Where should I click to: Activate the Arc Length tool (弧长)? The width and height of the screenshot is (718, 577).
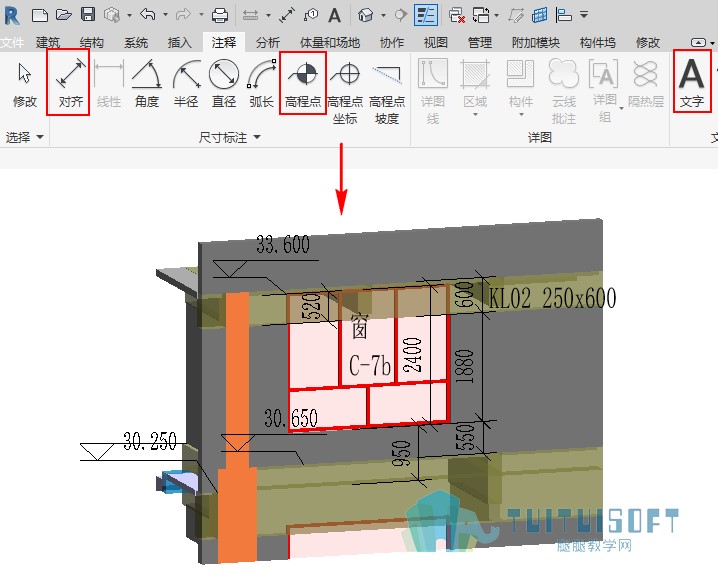[x=261, y=83]
